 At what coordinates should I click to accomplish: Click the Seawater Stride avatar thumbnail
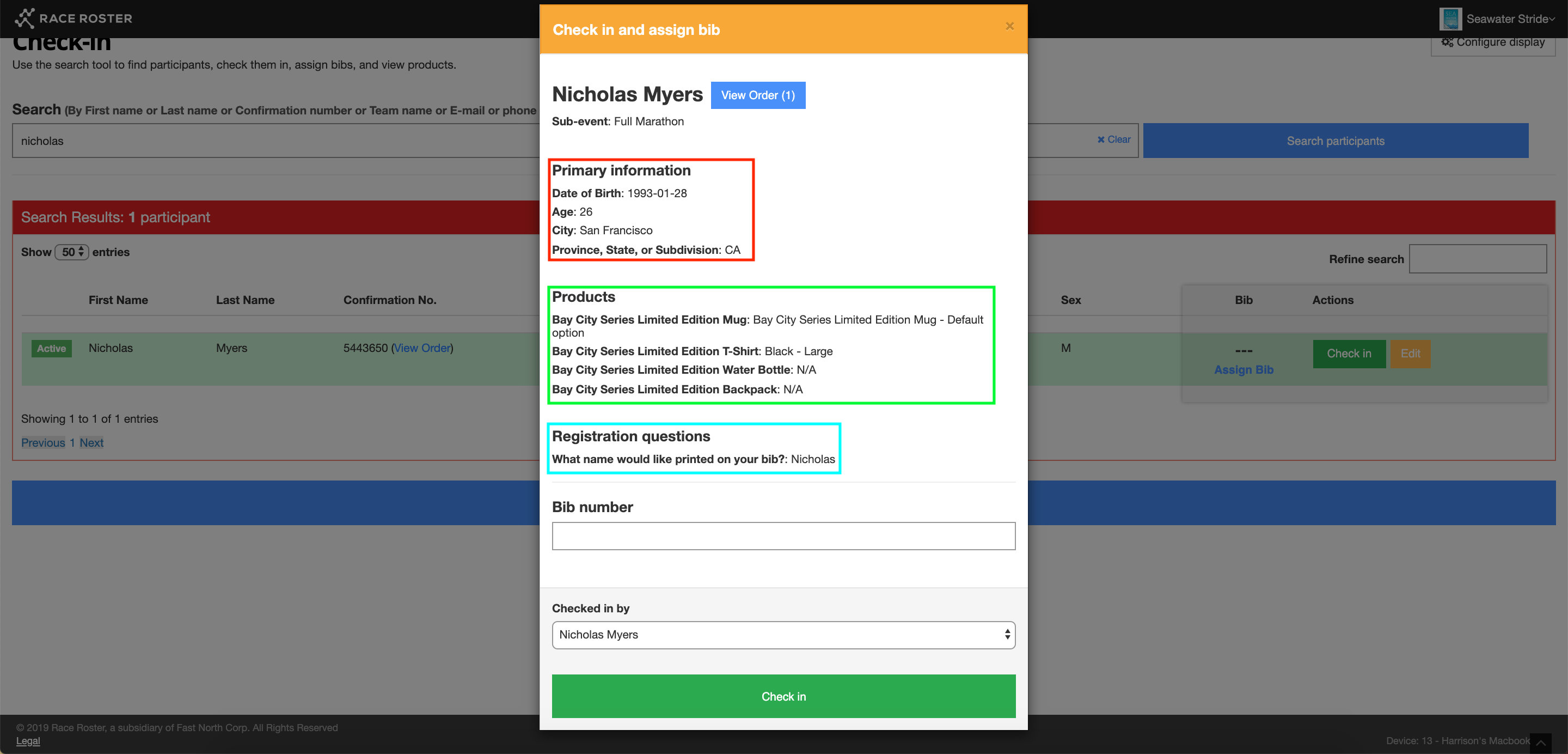click(1450, 19)
